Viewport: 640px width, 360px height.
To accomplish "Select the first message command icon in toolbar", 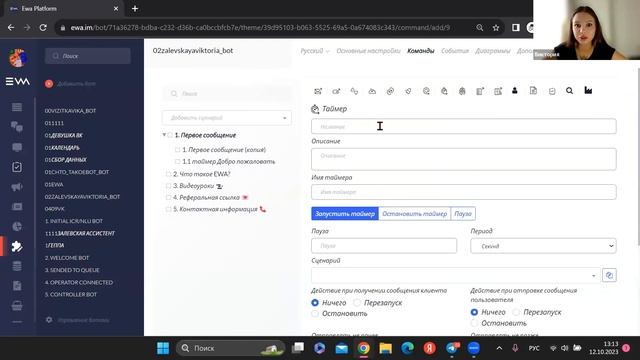I will 318,91.
